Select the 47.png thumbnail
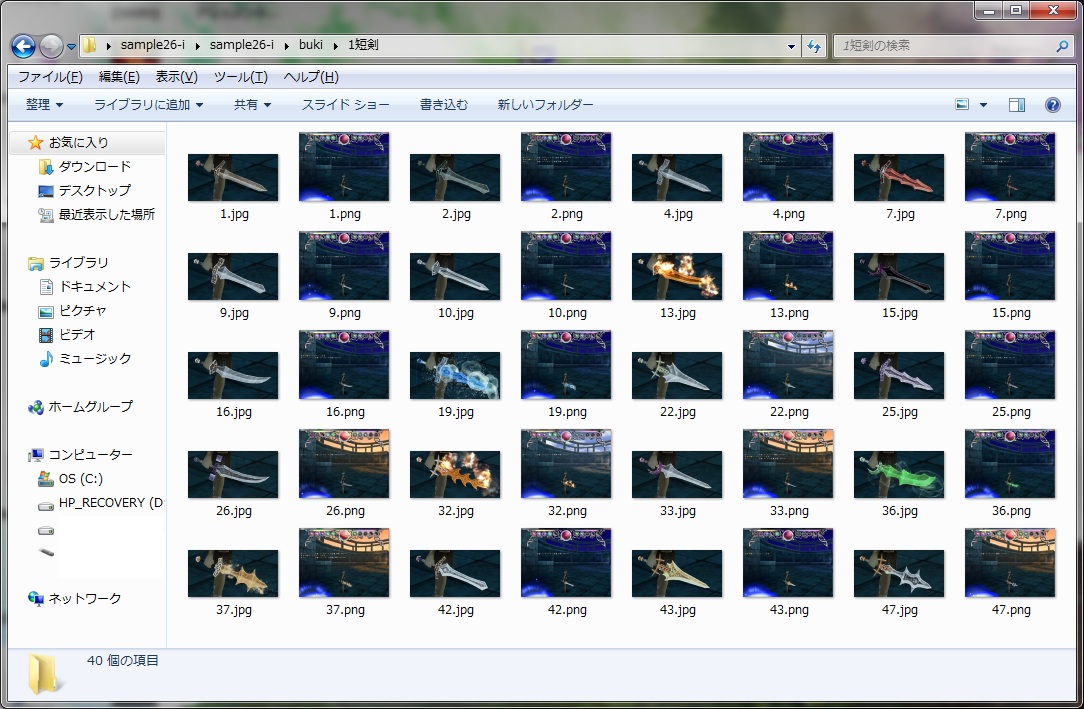The height and width of the screenshot is (709, 1084). coord(1010,563)
